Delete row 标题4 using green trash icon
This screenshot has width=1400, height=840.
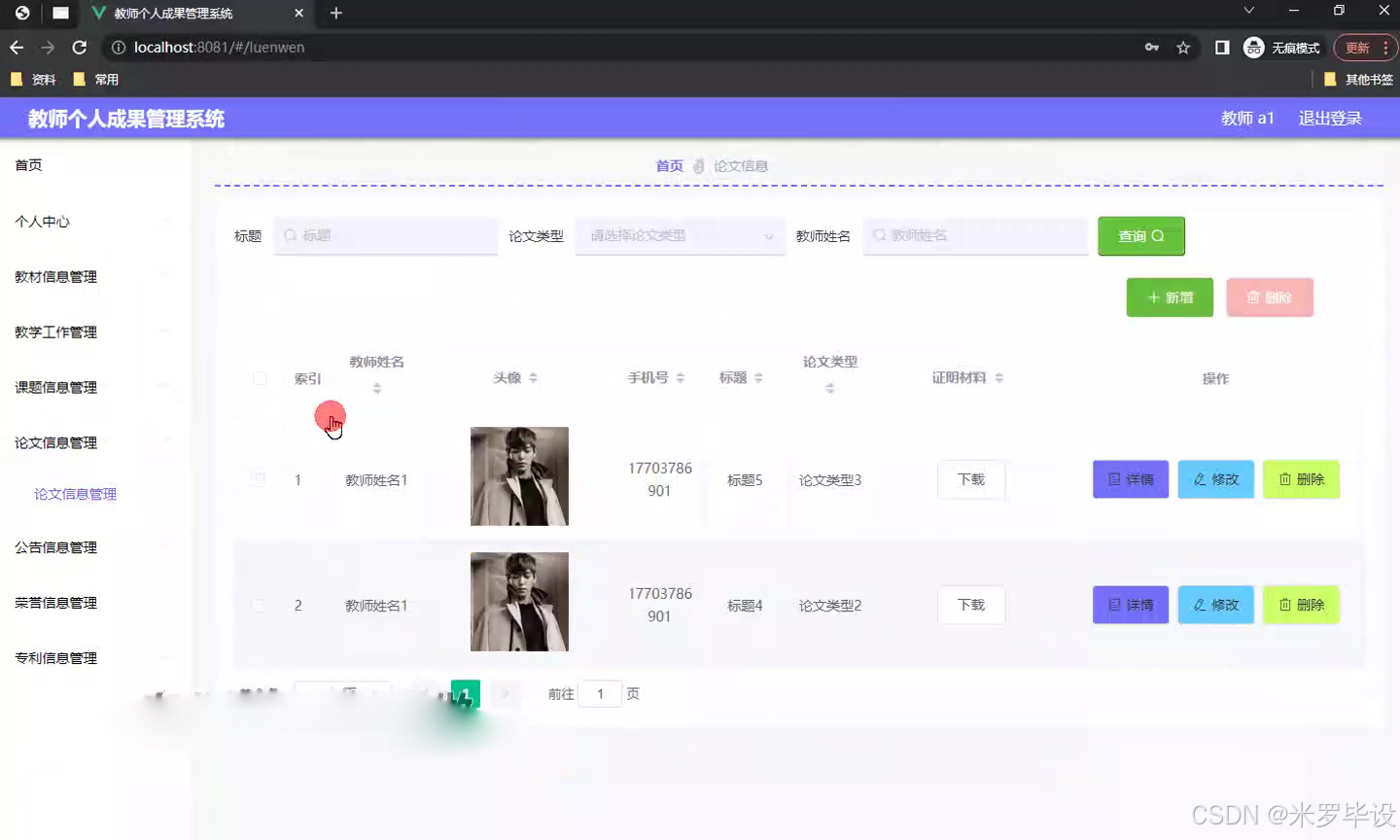coord(1300,605)
